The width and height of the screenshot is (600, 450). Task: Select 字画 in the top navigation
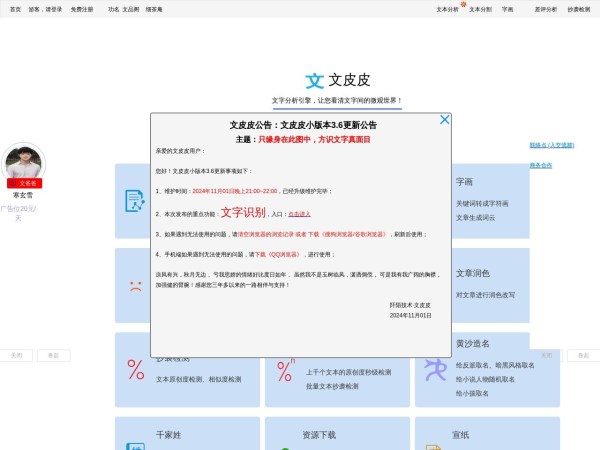coord(508,9)
